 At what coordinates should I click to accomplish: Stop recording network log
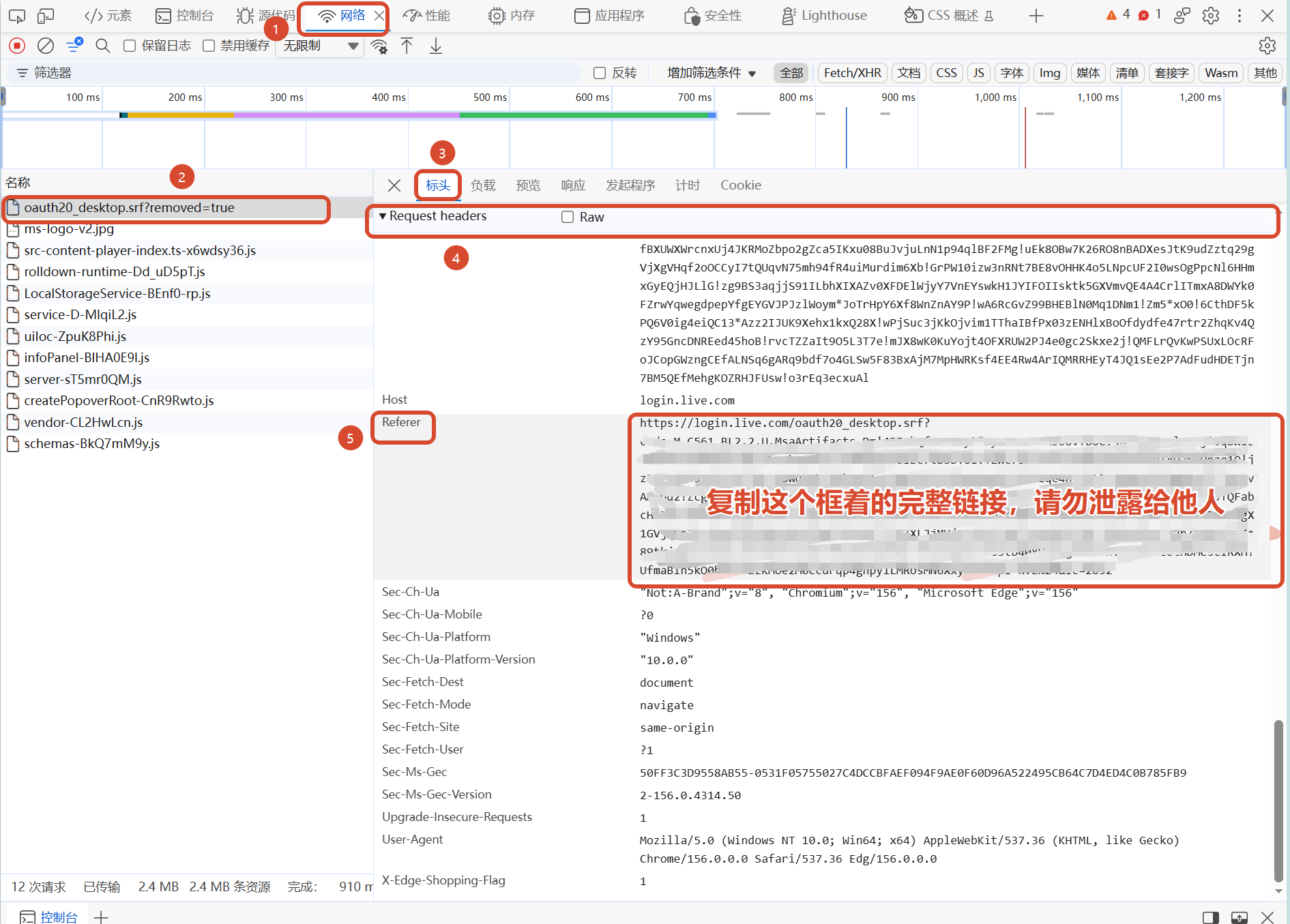(17, 46)
